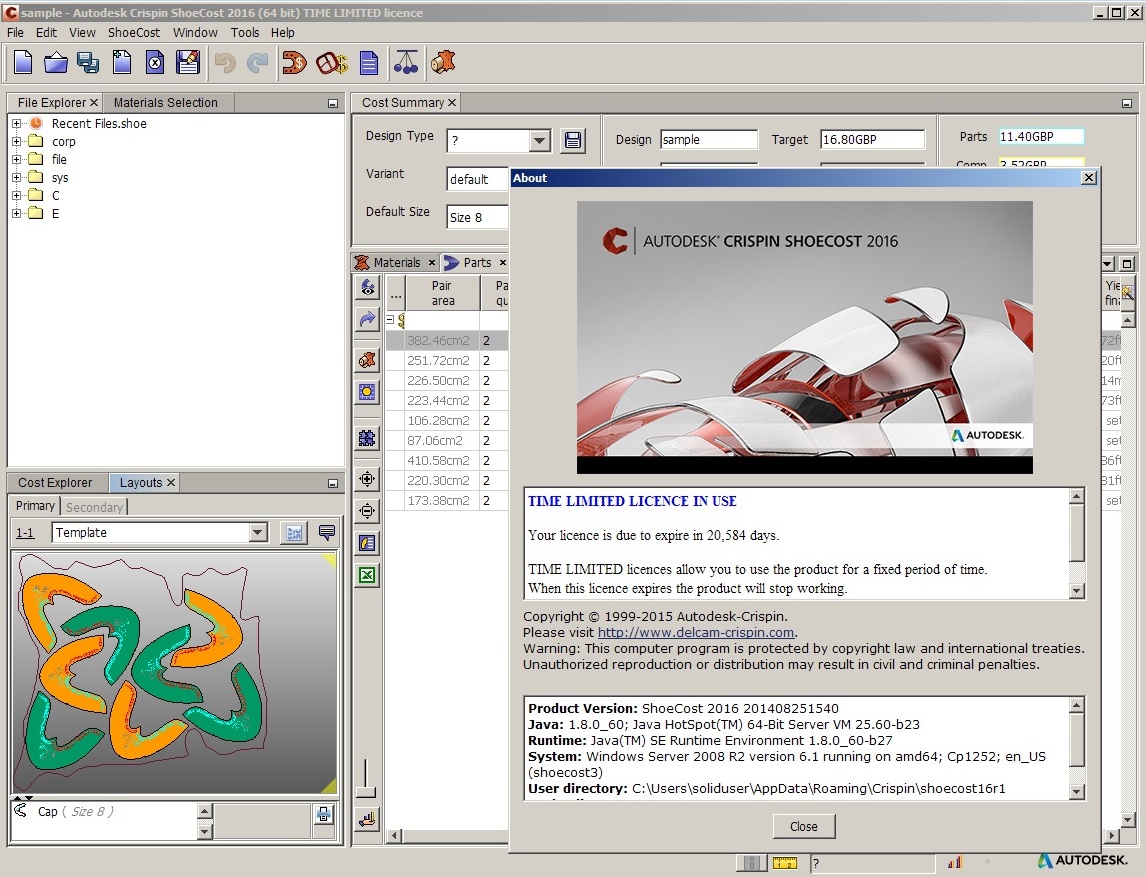The height and width of the screenshot is (877, 1146).
Task: Click the 1-1 layout label
Action: click(x=25, y=533)
